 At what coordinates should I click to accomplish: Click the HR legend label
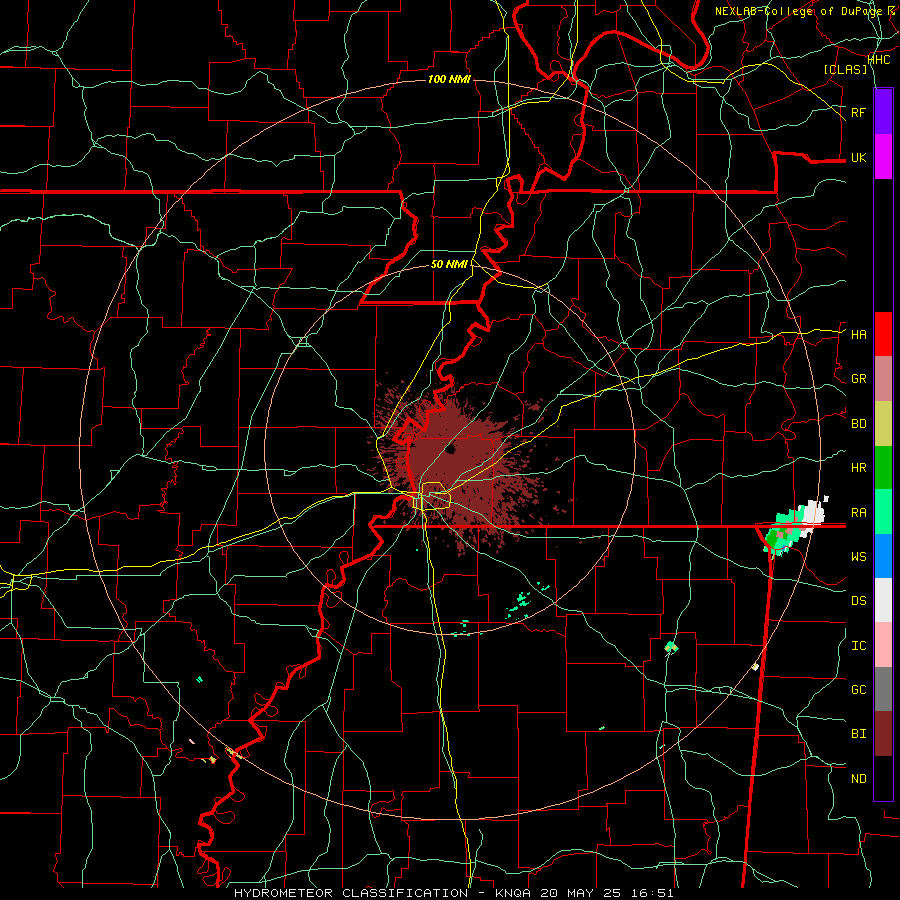(858, 468)
